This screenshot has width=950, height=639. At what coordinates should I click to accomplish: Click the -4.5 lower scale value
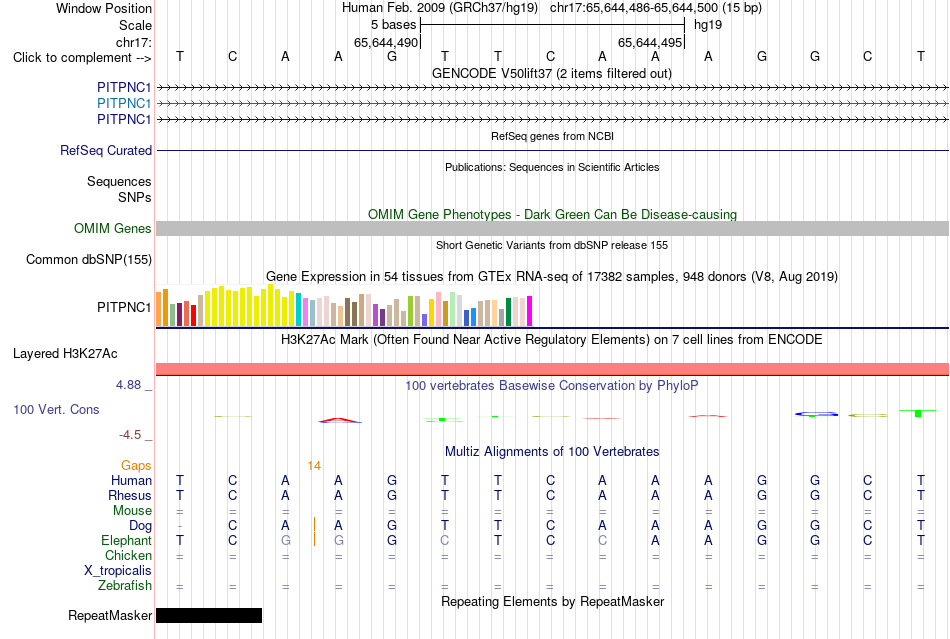tap(130, 435)
